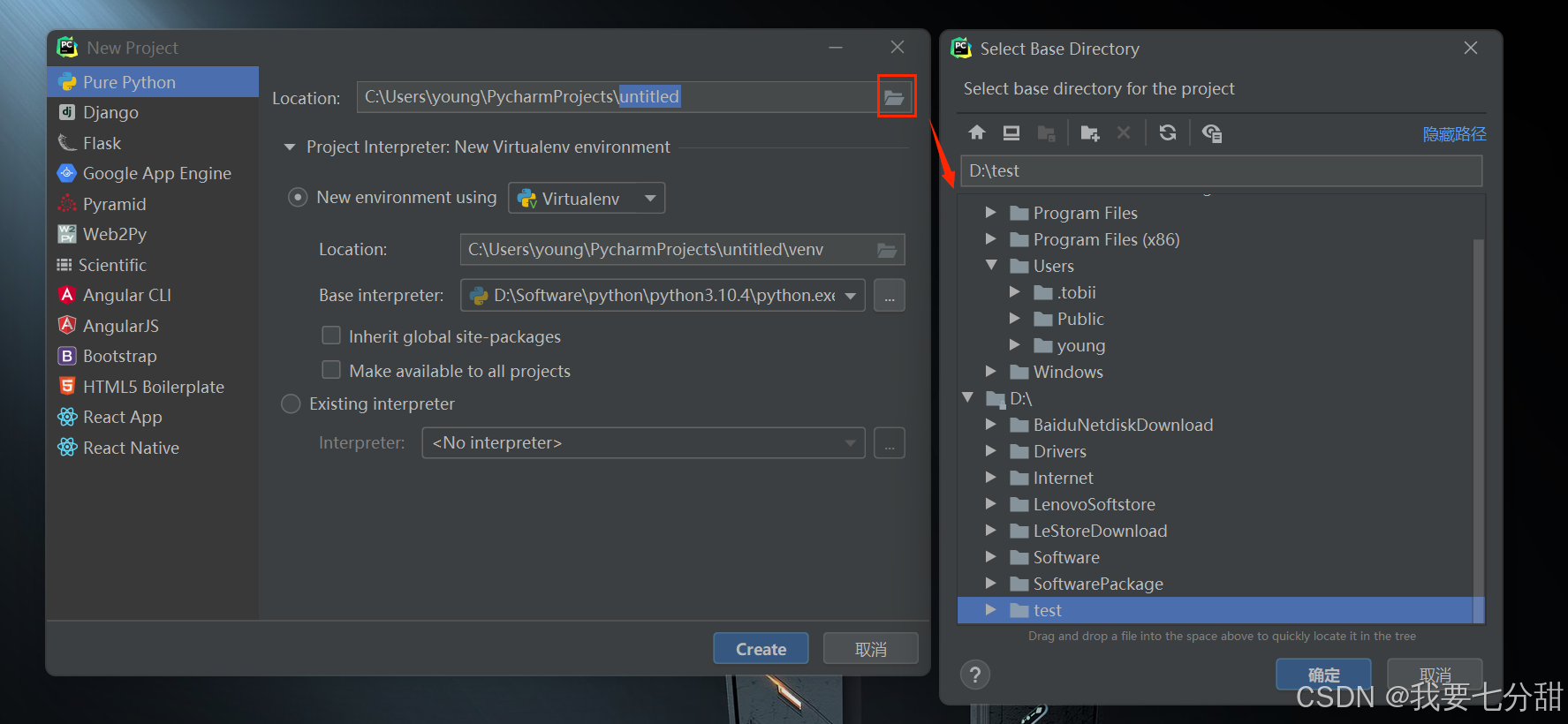This screenshot has height=724, width=1568.
Task: Open the Virtualenv environment type dropdown
Action: [x=587, y=198]
